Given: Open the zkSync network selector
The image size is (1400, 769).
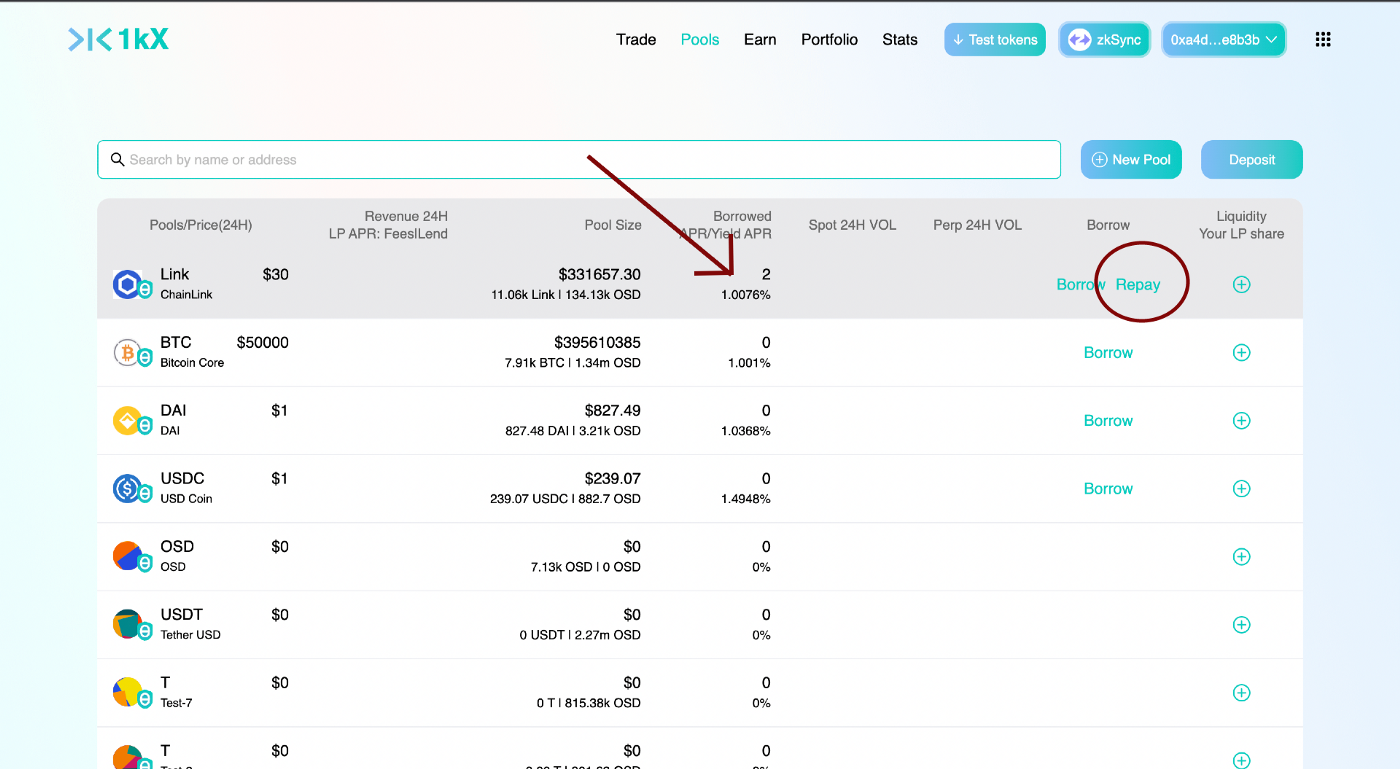Looking at the screenshot, I should [x=1104, y=40].
